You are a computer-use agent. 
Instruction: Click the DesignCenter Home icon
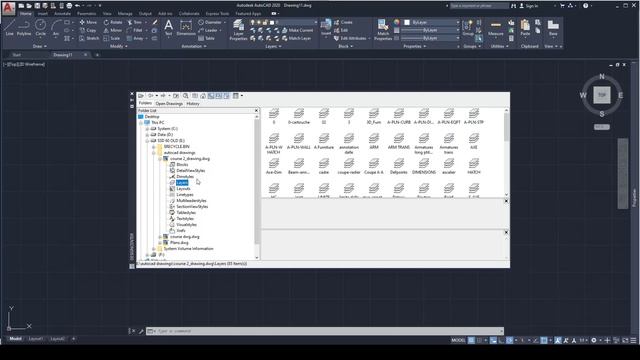(x=203, y=96)
